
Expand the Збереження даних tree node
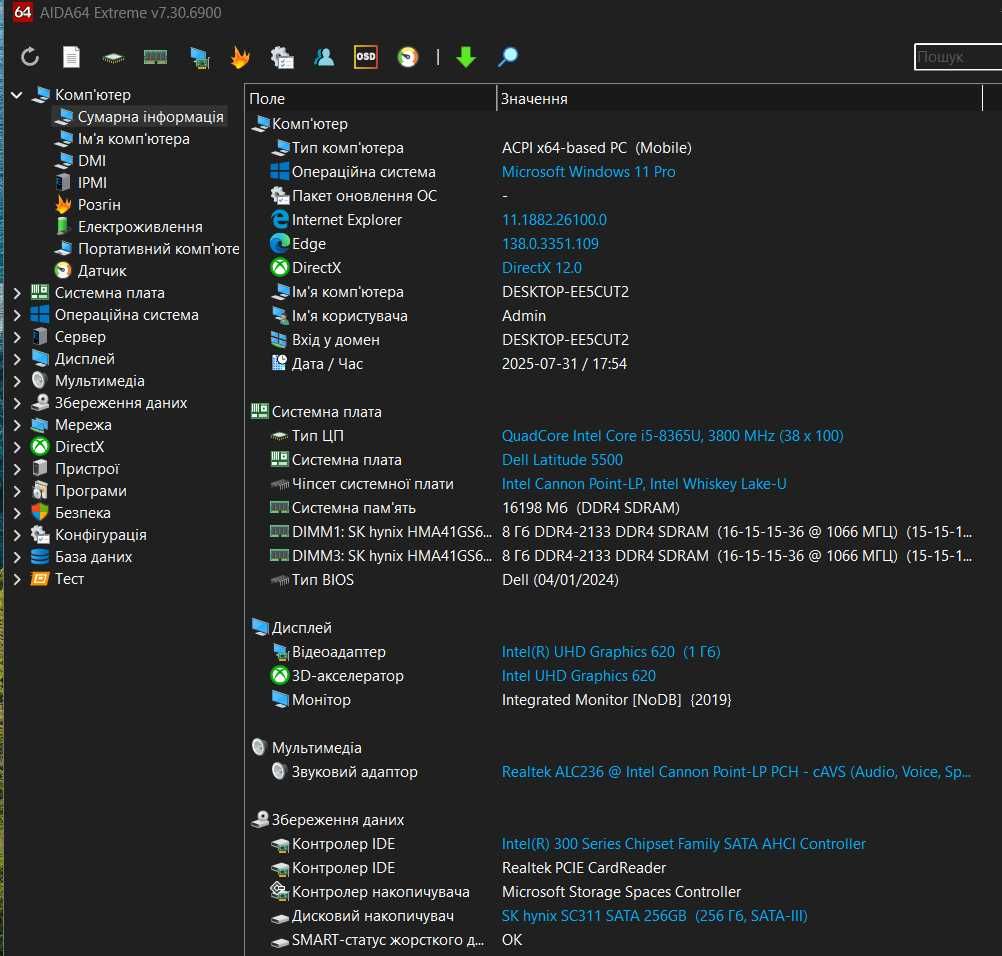coord(17,403)
